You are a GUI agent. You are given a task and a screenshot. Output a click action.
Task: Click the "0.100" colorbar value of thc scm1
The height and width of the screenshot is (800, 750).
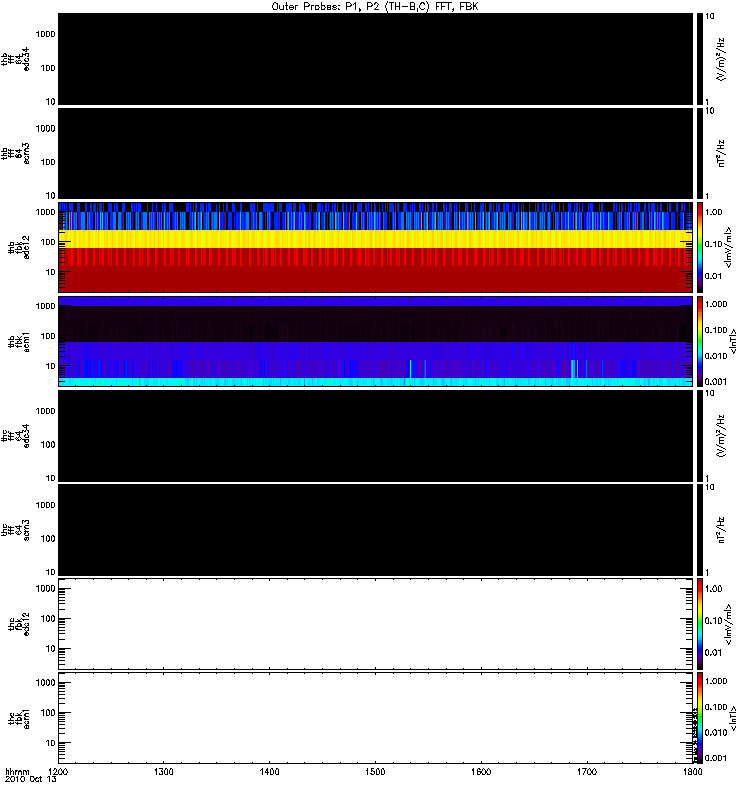click(716, 707)
